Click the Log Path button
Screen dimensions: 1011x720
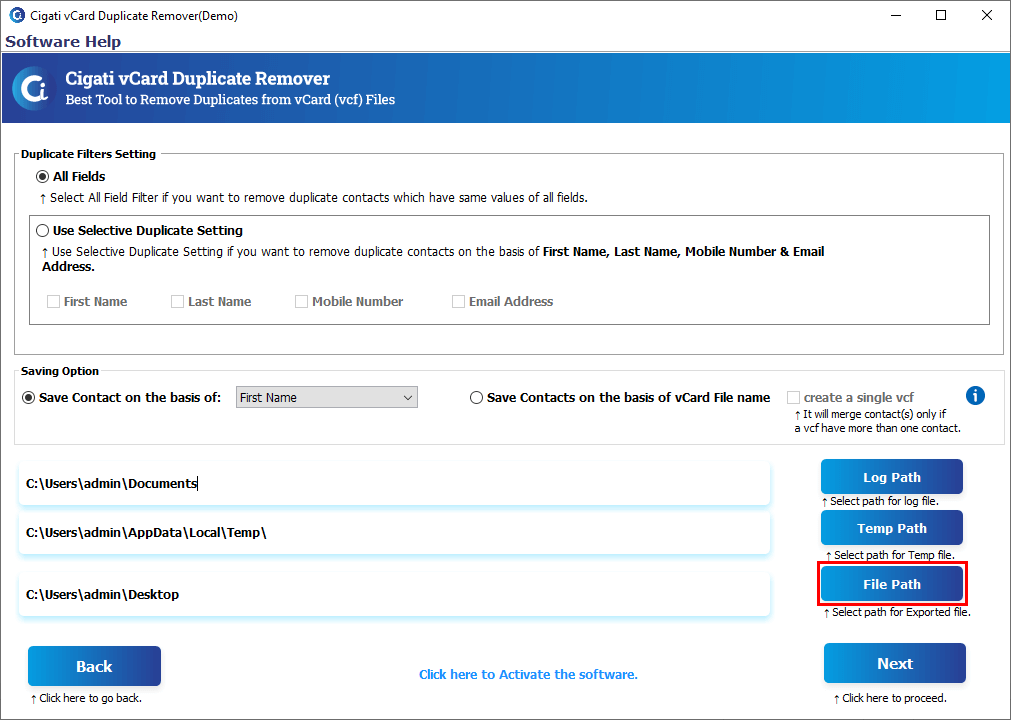click(892, 477)
